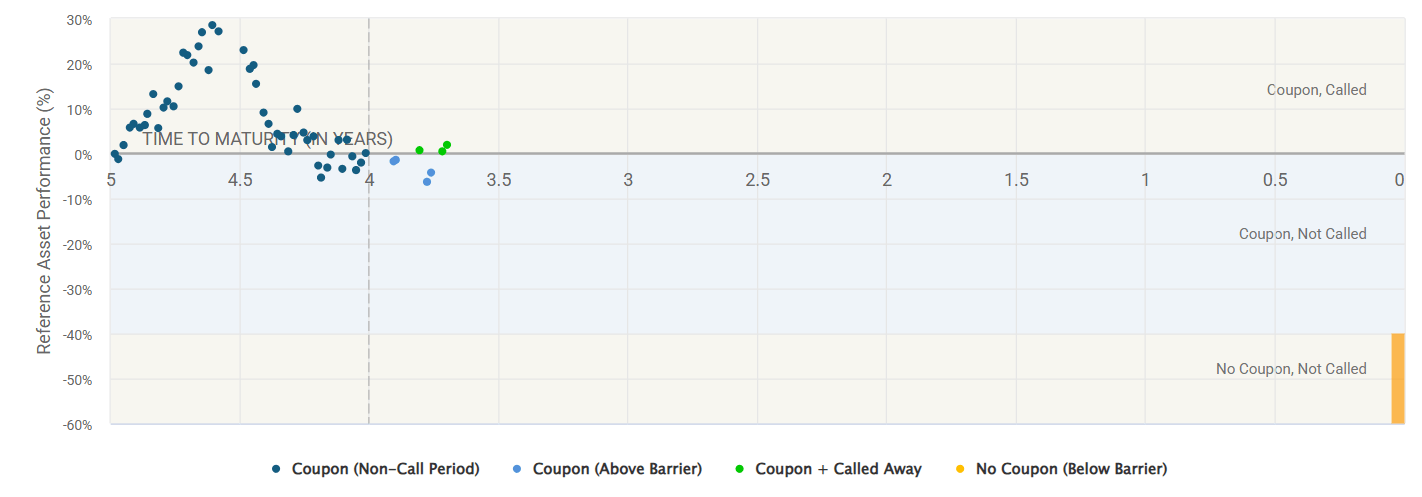Click the dashed vertical line at 4 years
The height and width of the screenshot is (497, 1422).
click(369, 300)
